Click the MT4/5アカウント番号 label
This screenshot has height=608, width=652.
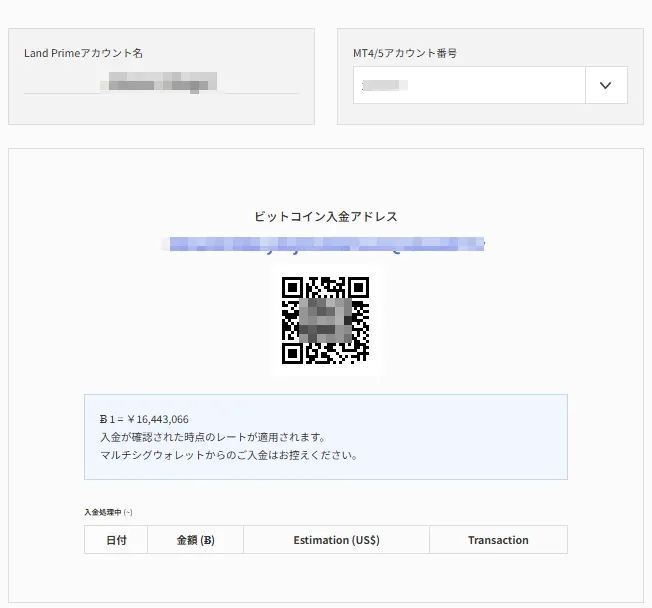coord(405,53)
